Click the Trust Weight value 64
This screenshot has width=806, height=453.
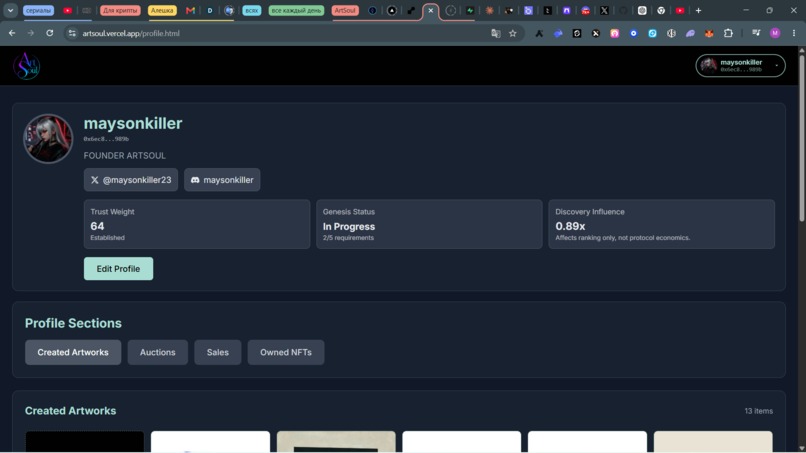[x=97, y=226]
